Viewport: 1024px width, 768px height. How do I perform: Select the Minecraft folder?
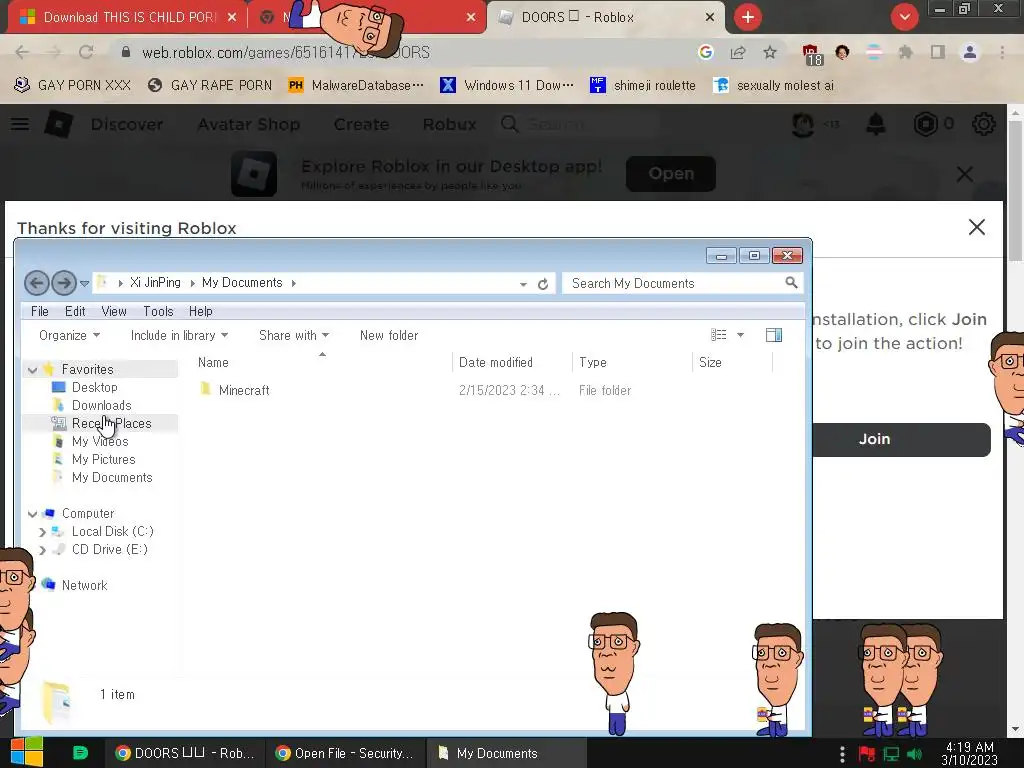pyautogui.click(x=244, y=391)
